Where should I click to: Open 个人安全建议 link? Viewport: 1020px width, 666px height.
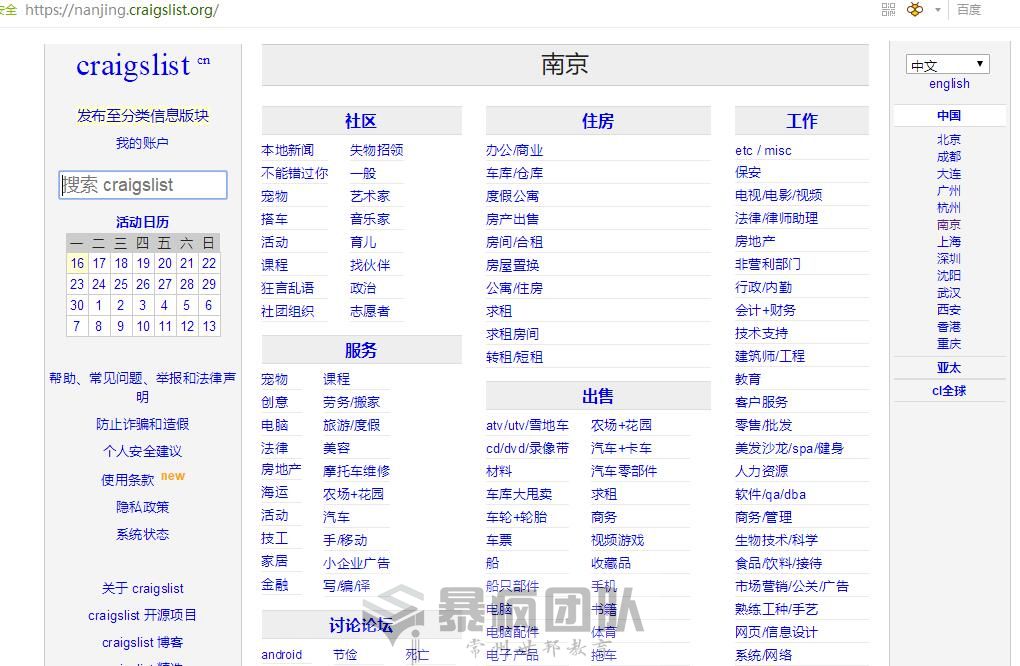point(142,451)
